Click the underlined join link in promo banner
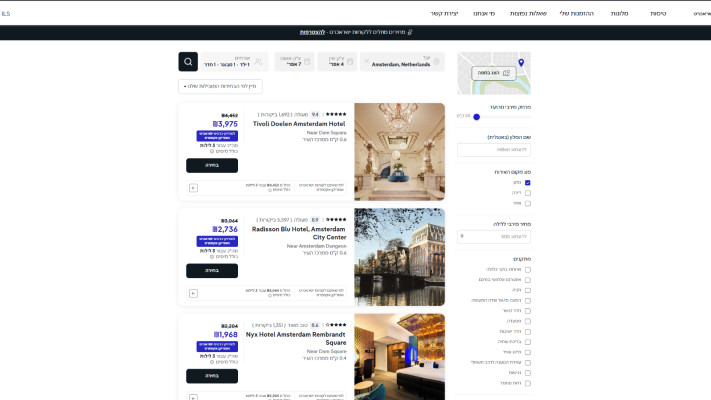 (312, 32)
